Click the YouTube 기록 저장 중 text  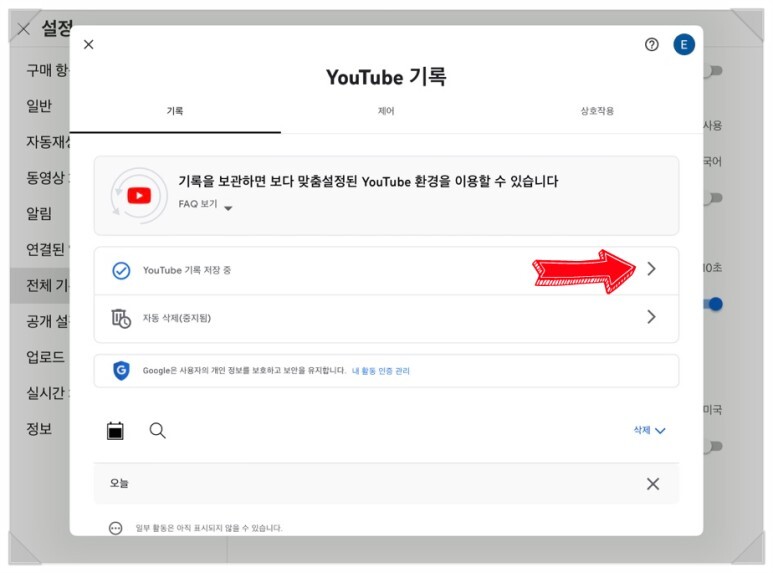click(x=187, y=270)
